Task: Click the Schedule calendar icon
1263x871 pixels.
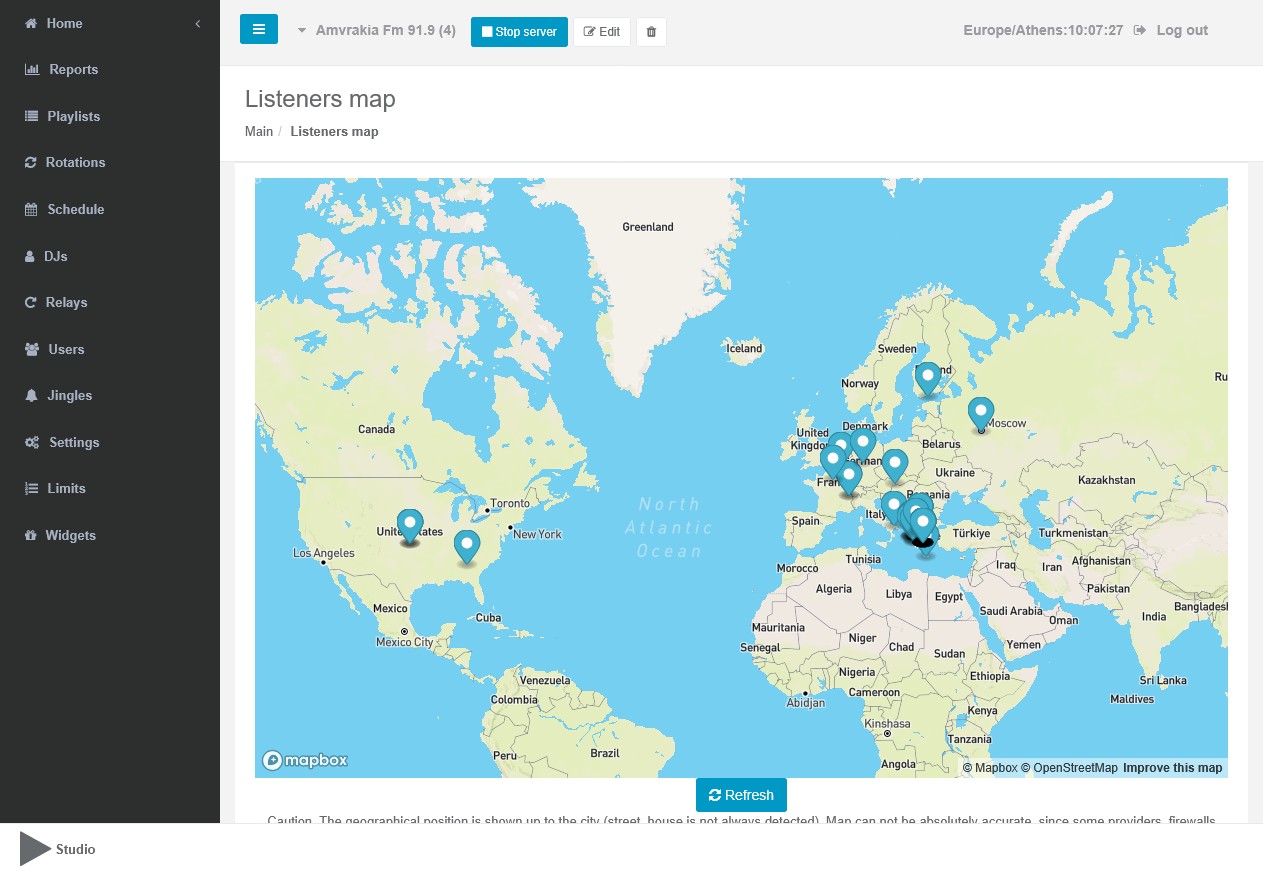Action: coord(31,210)
